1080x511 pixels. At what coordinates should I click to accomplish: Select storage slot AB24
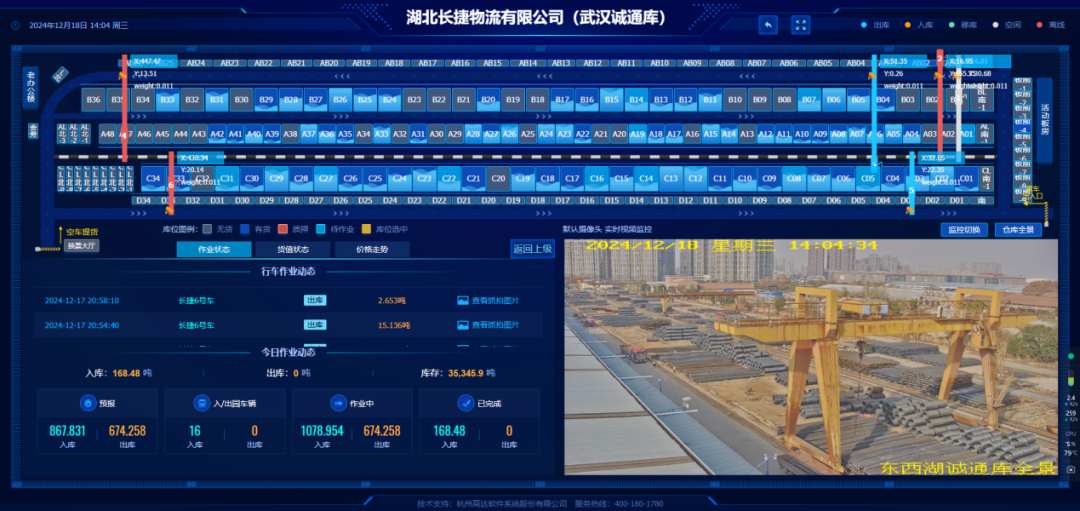pos(196,63)
